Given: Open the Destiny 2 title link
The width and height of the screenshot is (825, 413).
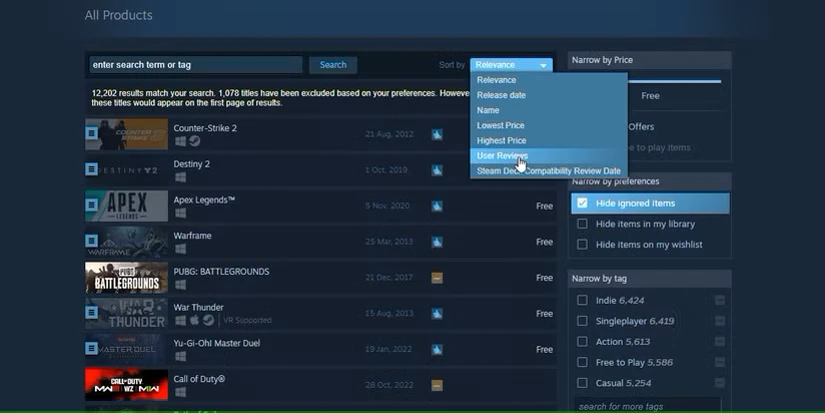Looking at the screenshot, I should pyautogui.click(x=192, y=164).
